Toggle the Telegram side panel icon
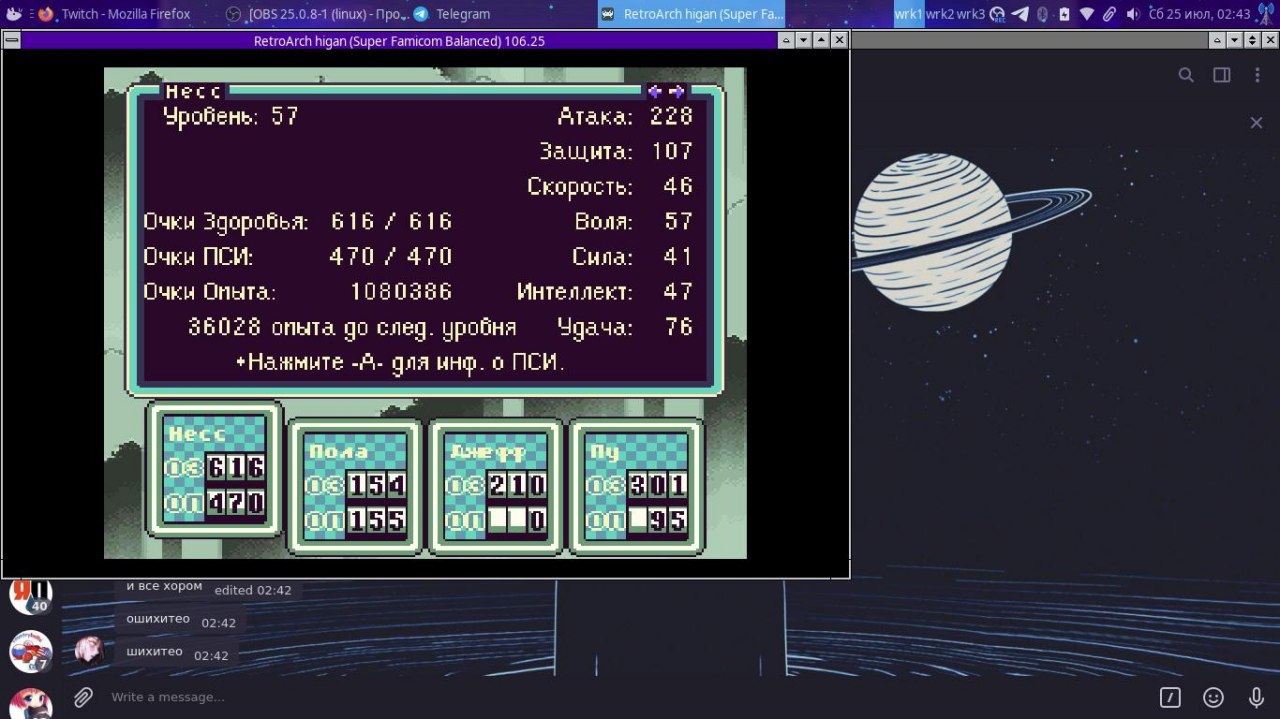Image resolution: width=1280 pixels, height=719 pixels. click(x=1221, y=75)
